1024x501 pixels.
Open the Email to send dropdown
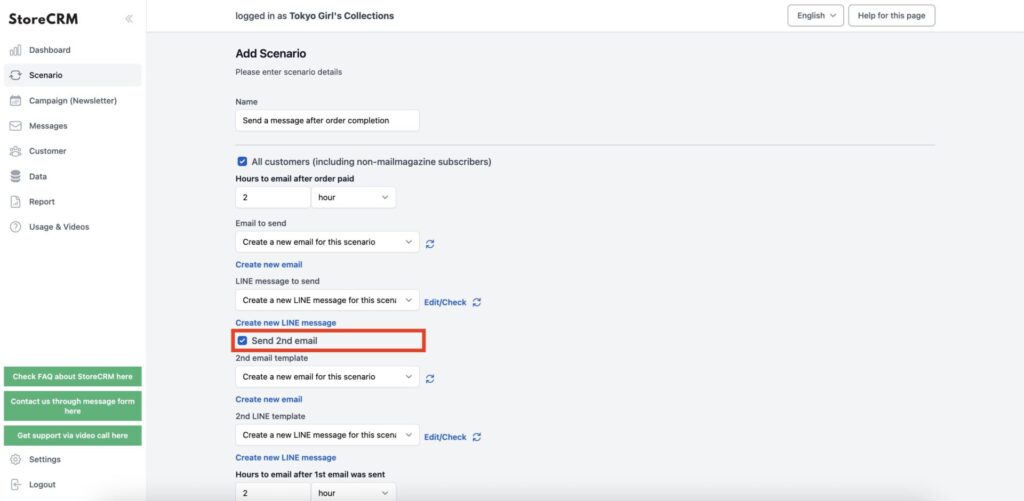click(x=327, y=242)
